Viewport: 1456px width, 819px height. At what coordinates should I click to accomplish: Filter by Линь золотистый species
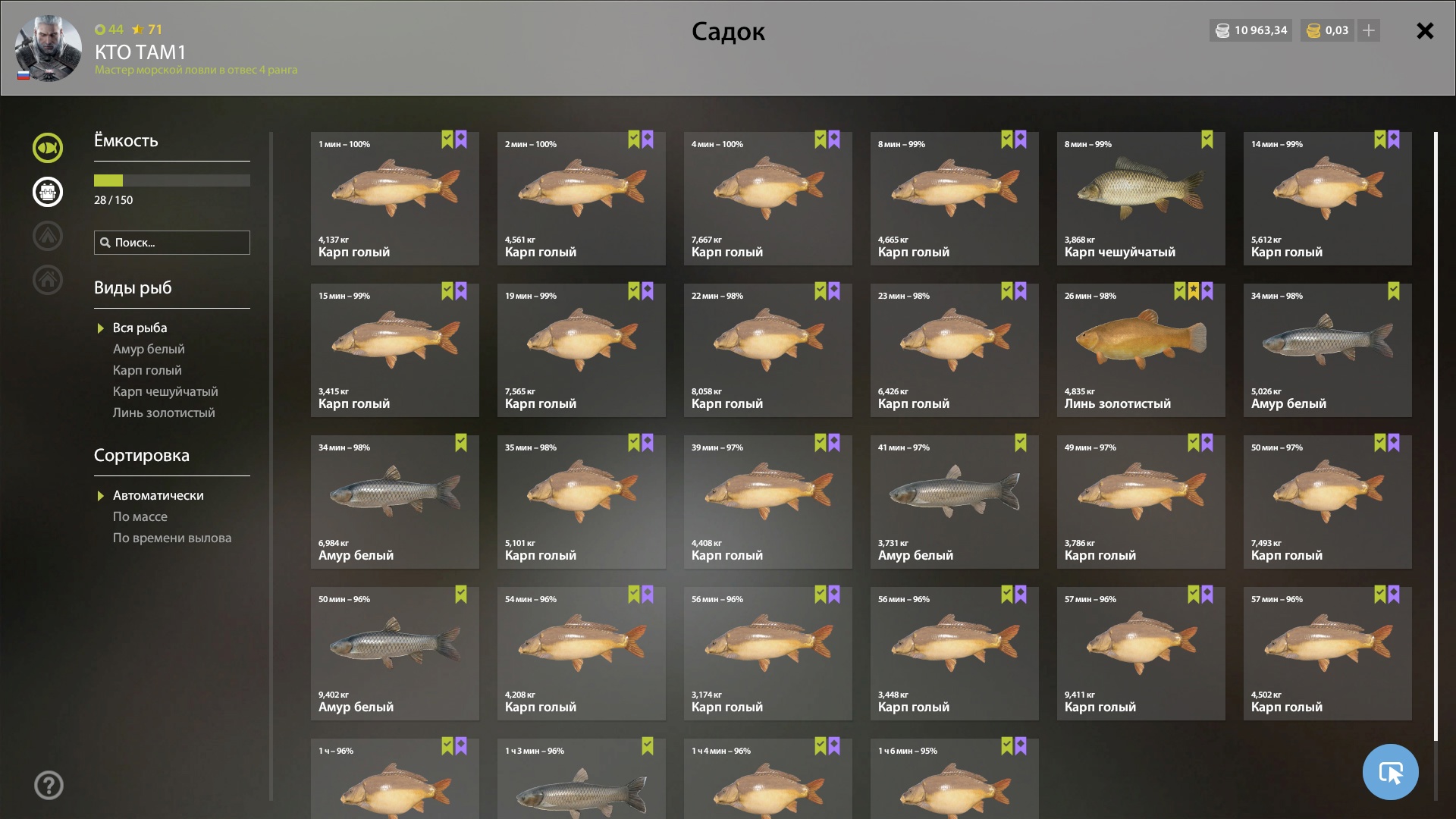[164, 413]
